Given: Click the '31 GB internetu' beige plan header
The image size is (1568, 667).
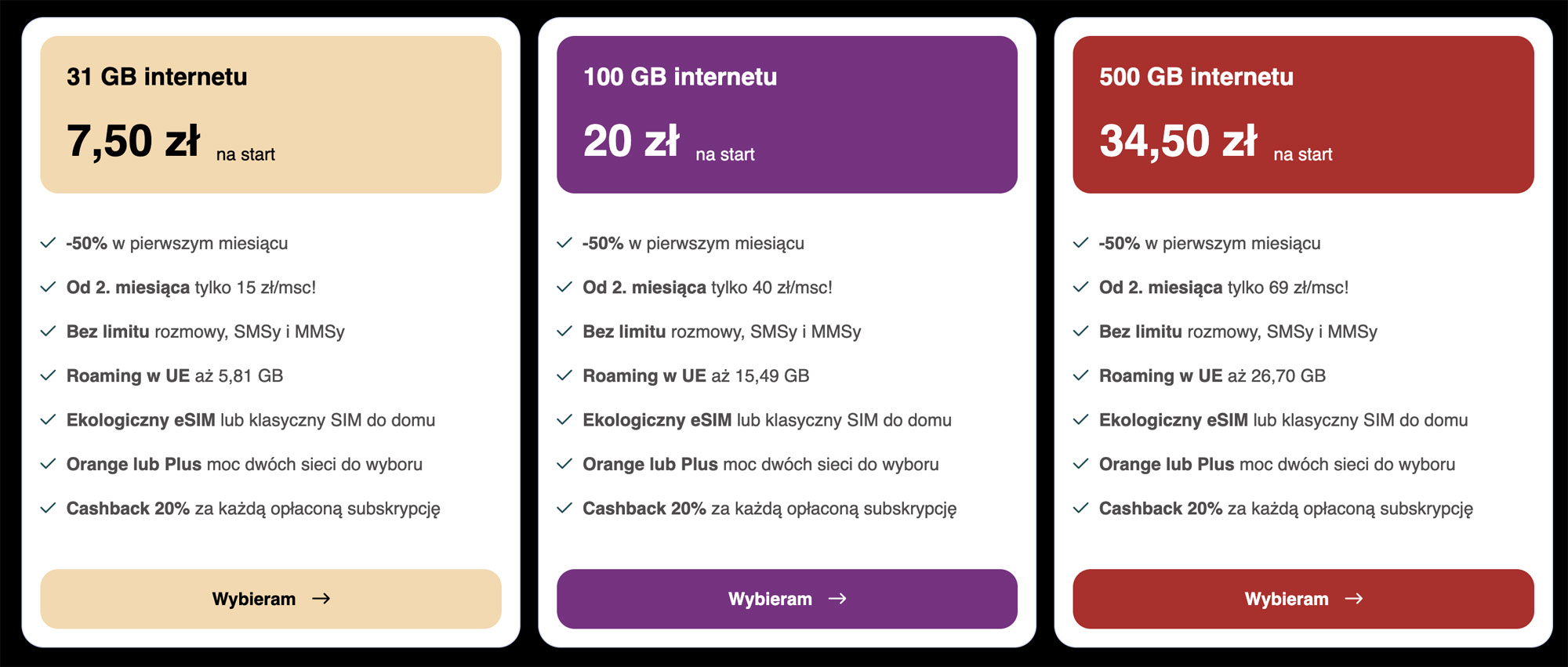Looking at the screenshot, I should 157,77.
